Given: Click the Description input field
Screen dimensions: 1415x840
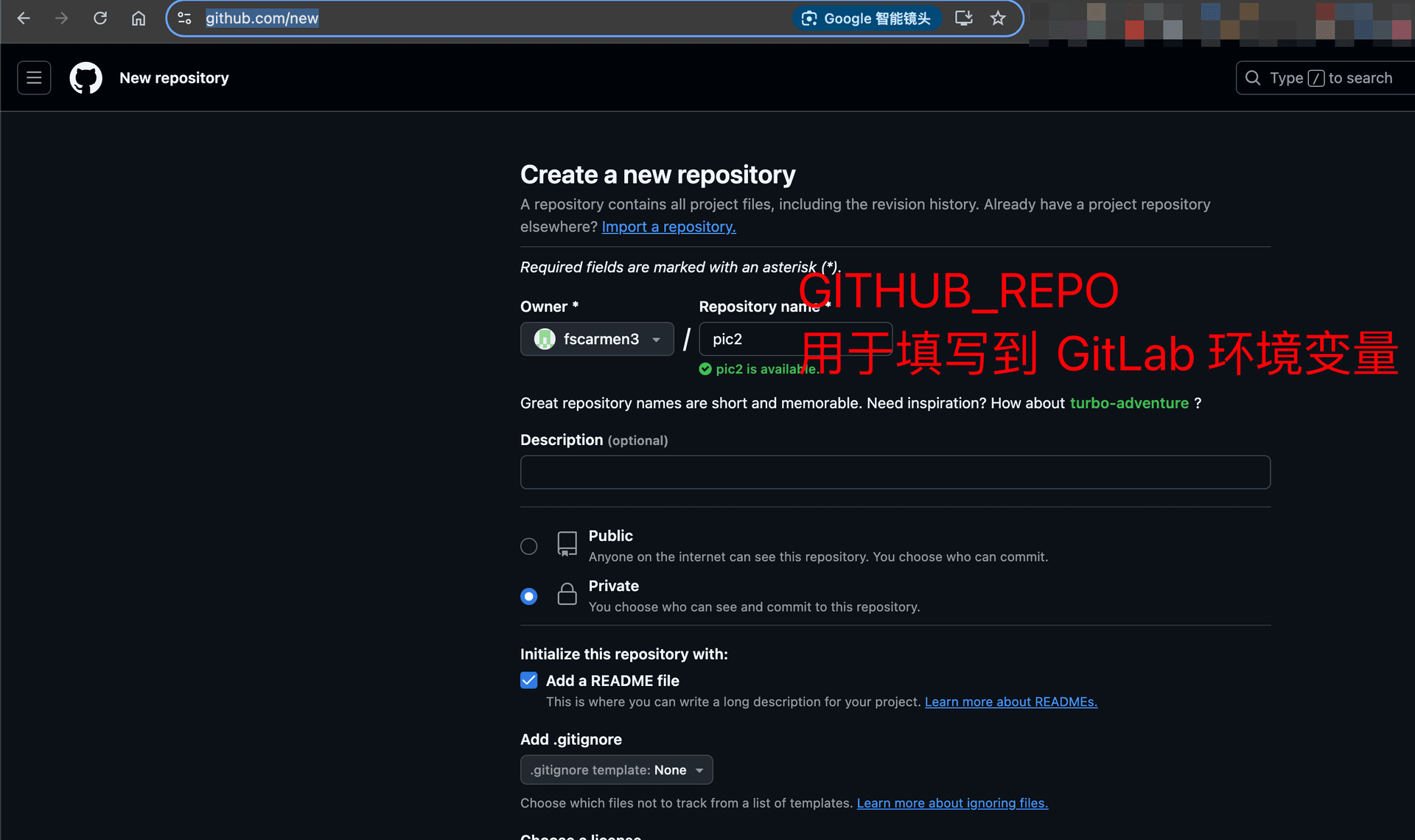Looking at the screenshot, I should [895, 472].
